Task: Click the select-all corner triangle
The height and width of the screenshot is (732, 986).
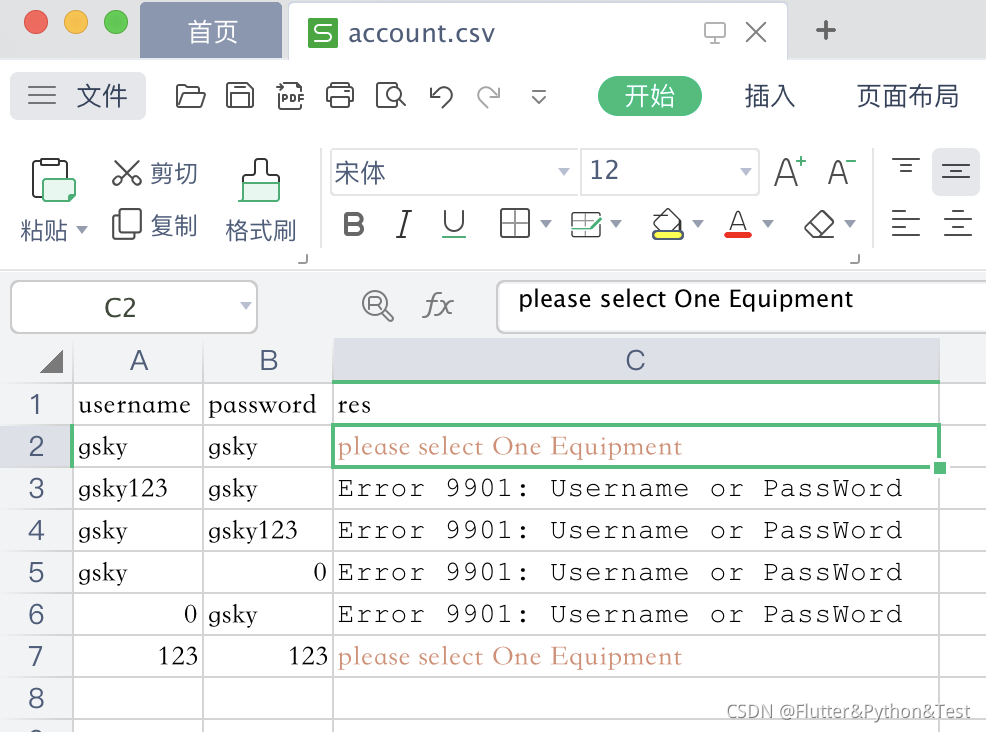Action: 52,362
